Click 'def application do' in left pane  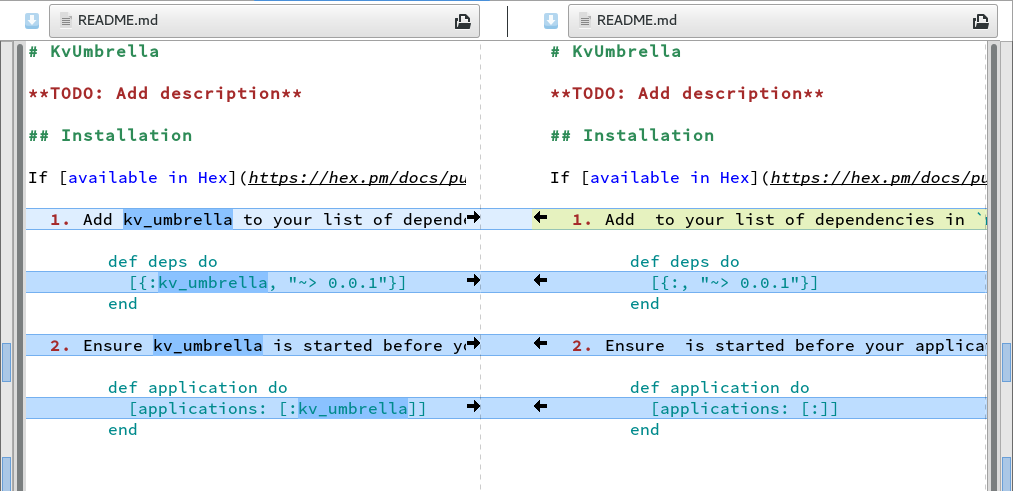click(x=198, y=388)
